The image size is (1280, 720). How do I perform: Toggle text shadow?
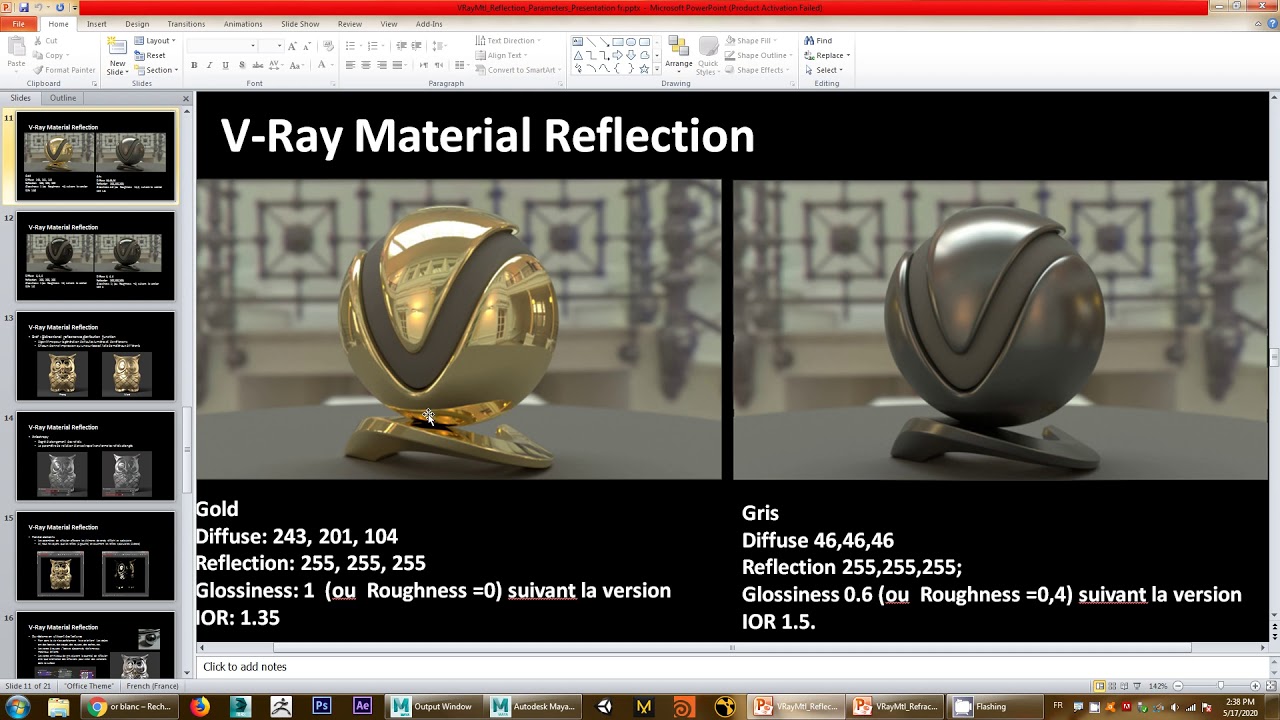pyautogui.click(x=241, y=65)
